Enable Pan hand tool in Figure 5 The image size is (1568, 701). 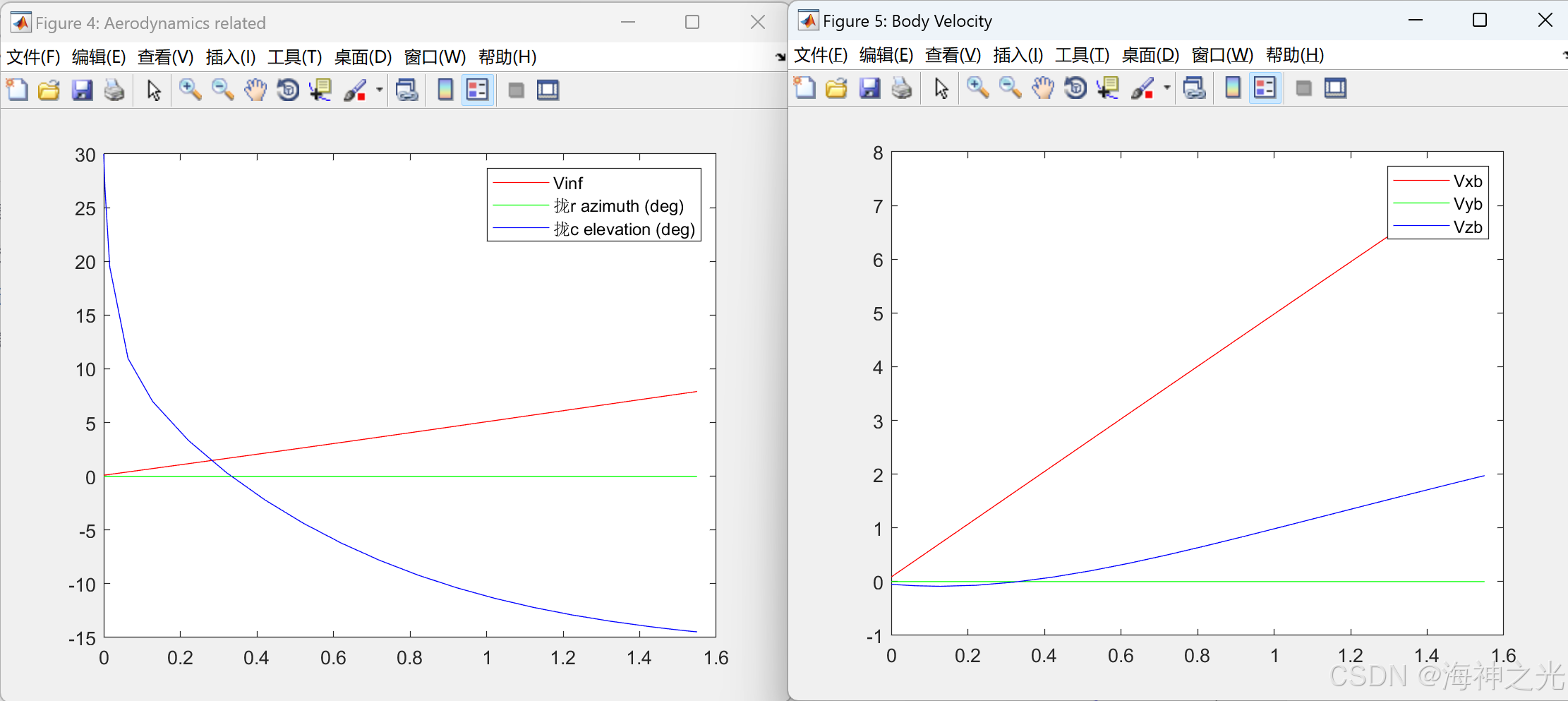pos(1043,88)
